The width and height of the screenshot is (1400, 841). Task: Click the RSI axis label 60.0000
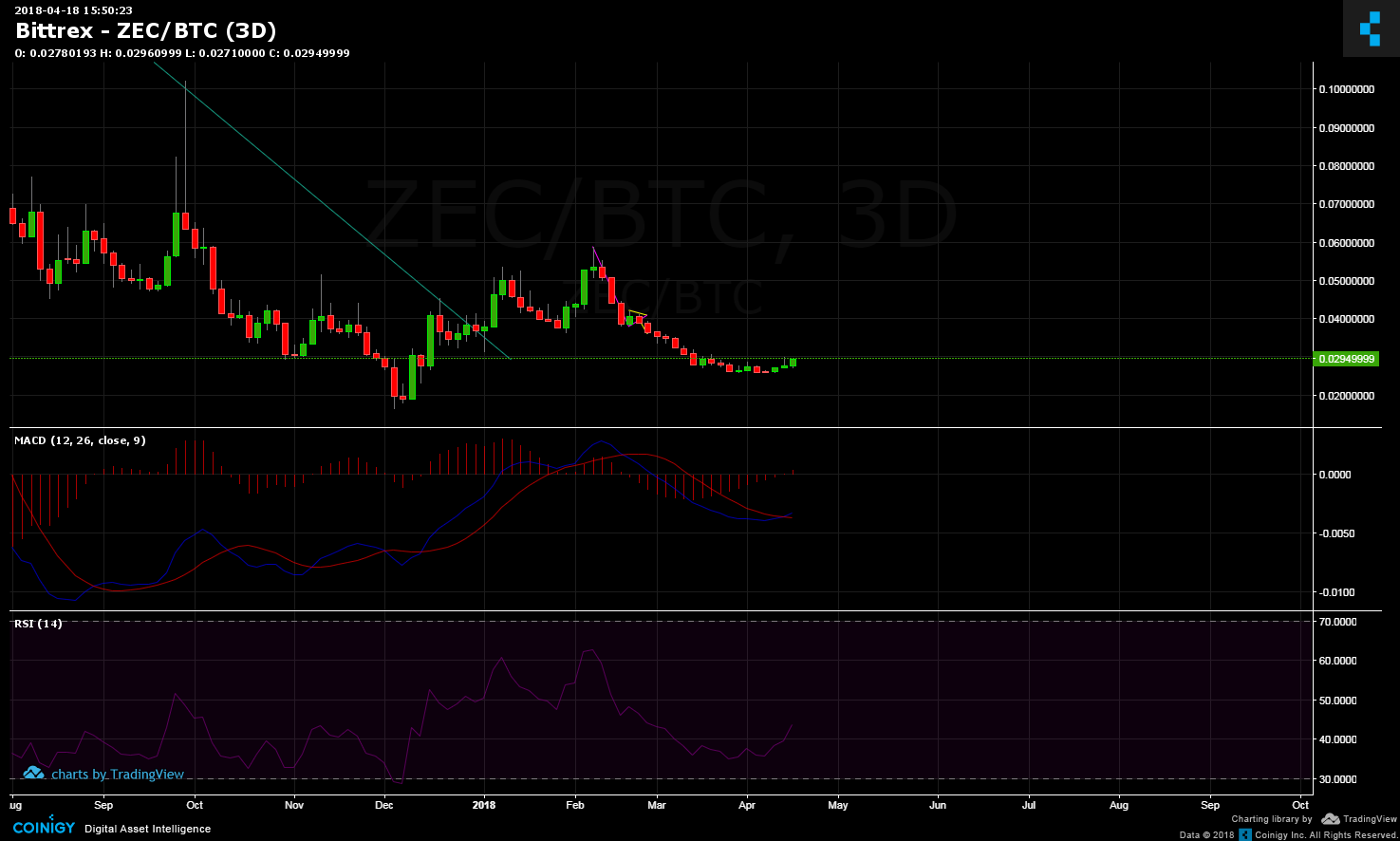[x=1337, y=661]
